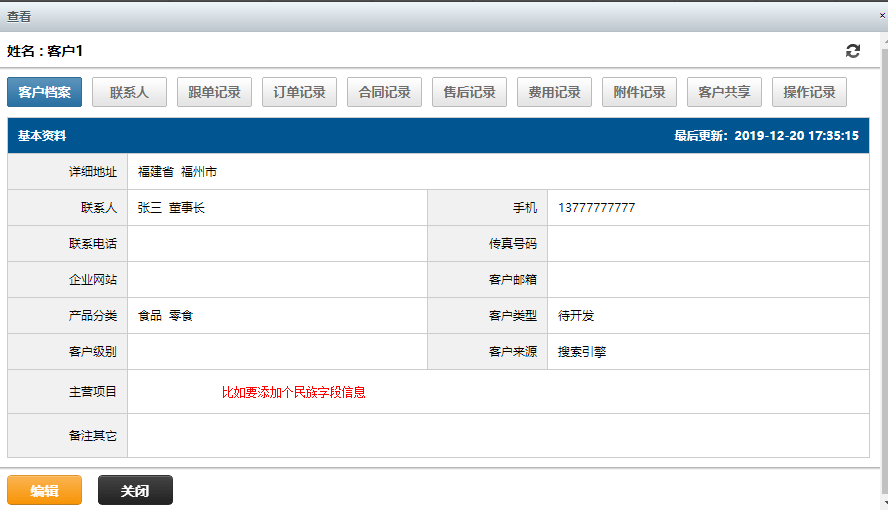The width and height of the screenshot is (888, 510).
Task: Click the 客户邮箱 label
Action: pos(513,280)
